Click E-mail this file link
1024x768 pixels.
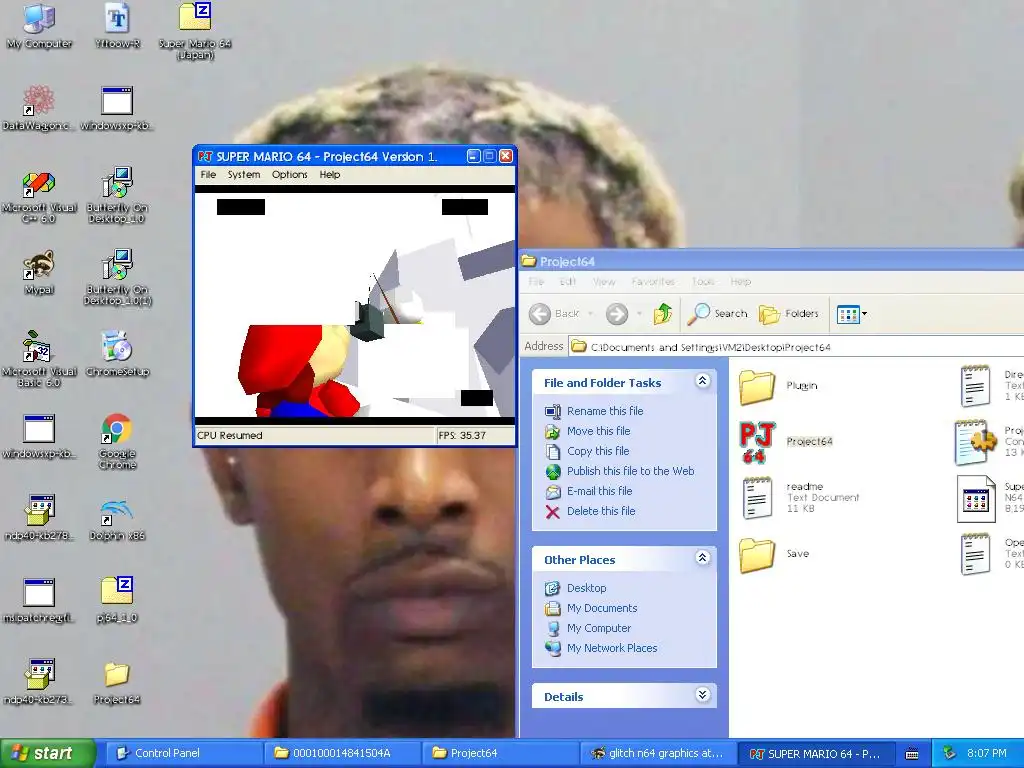click(x=599, y=491)
